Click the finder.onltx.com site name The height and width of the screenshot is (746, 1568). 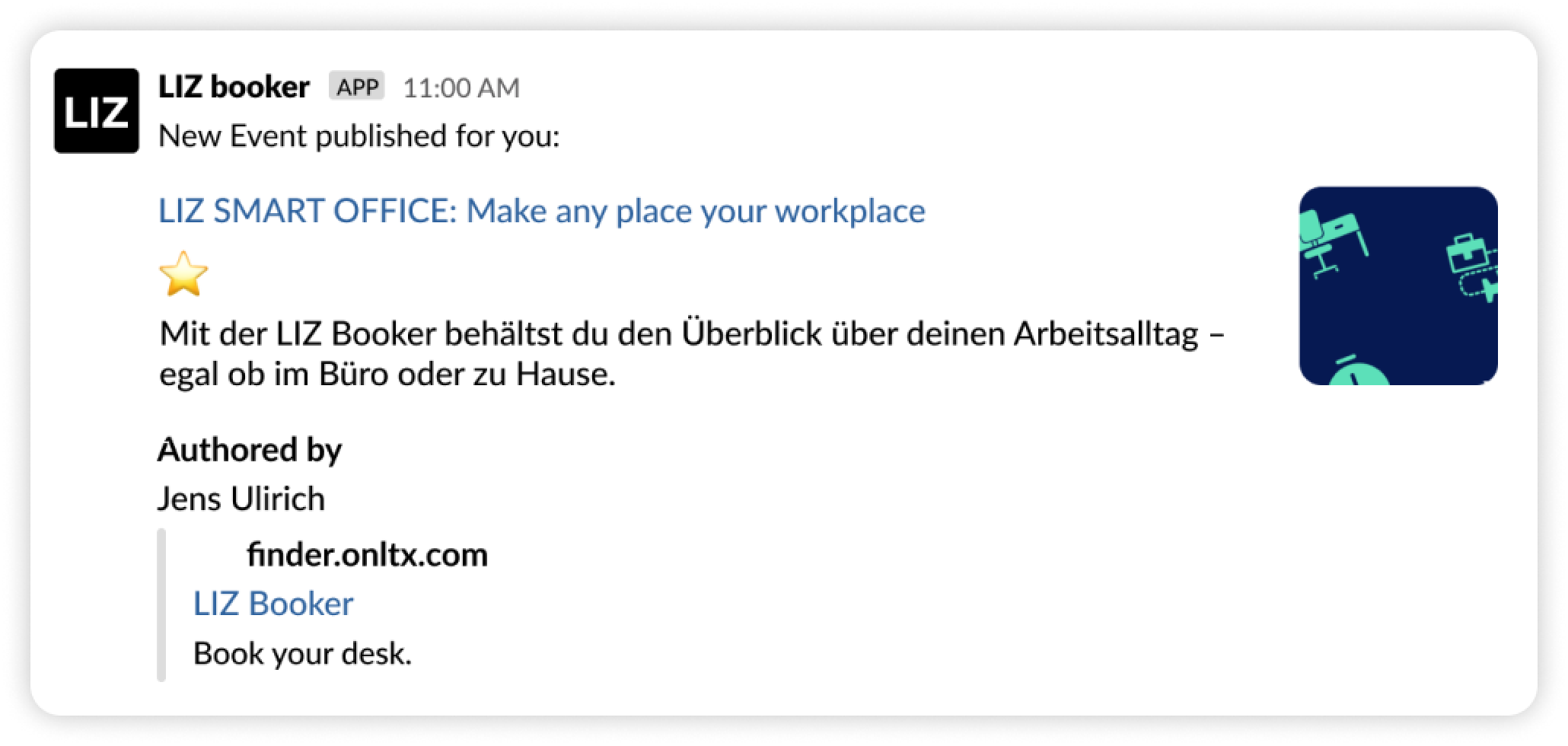coord(367,555)
